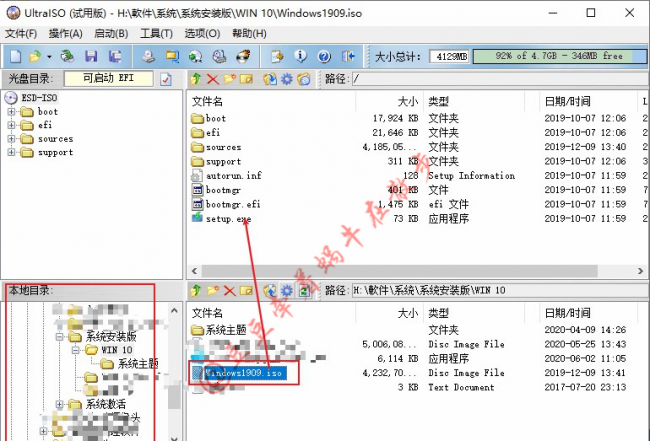Click the gear icon in the image pane toolbar
The width and height of the screenshot is (650, 441).
coord(287,79)
